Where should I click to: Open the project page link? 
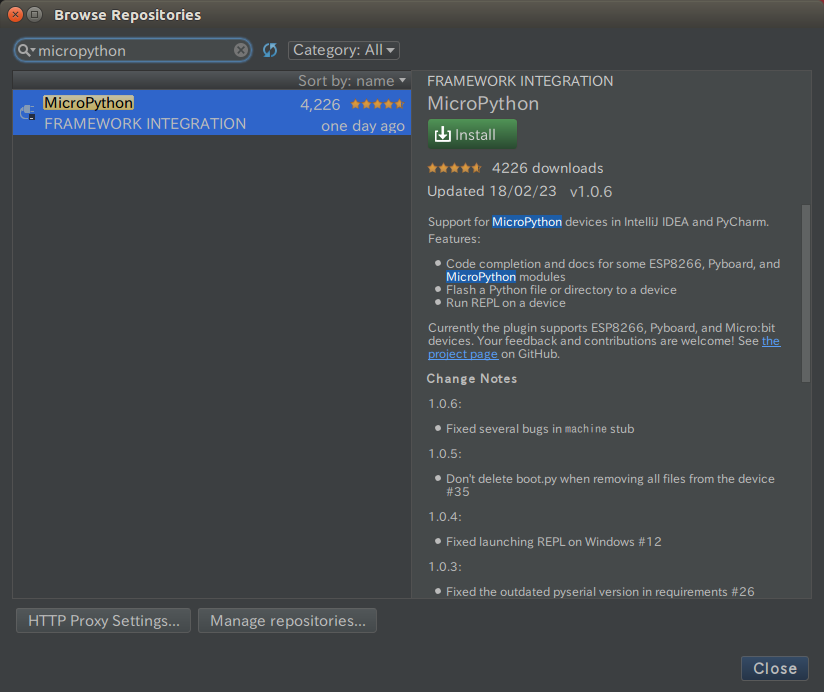603,347
